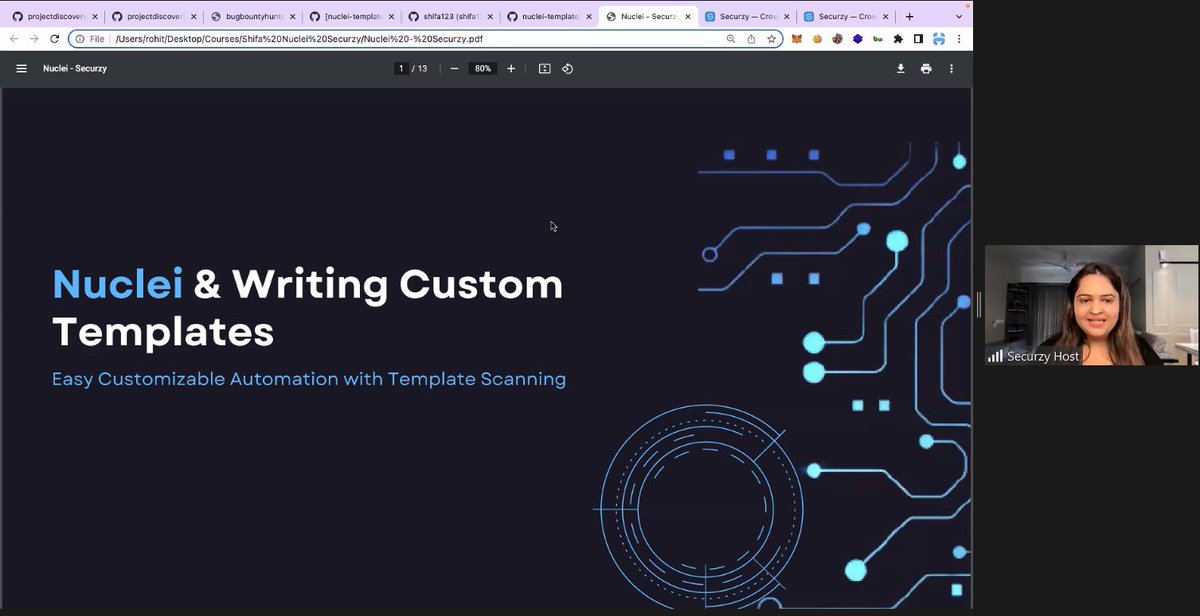
Task: Rotate the PDF counterclockwise
Action: point(567,68)
